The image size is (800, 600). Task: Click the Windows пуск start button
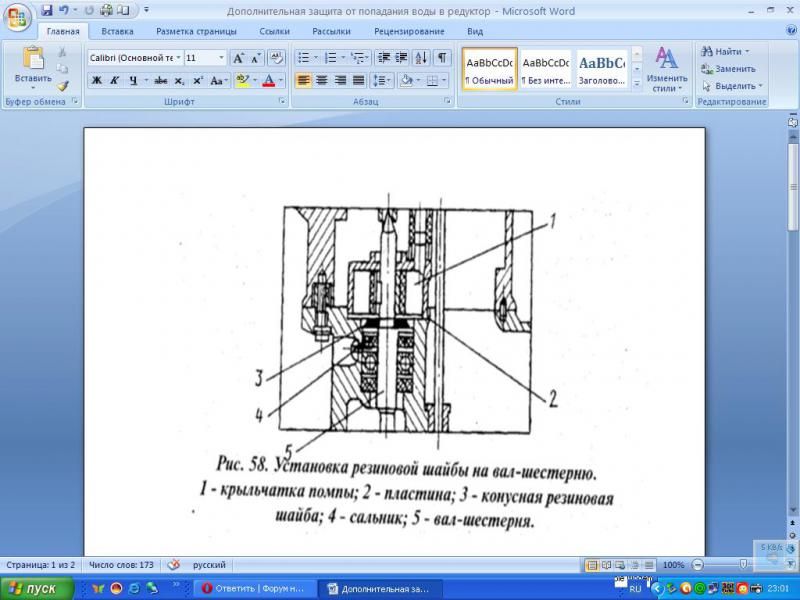click(x=31, y=589)
